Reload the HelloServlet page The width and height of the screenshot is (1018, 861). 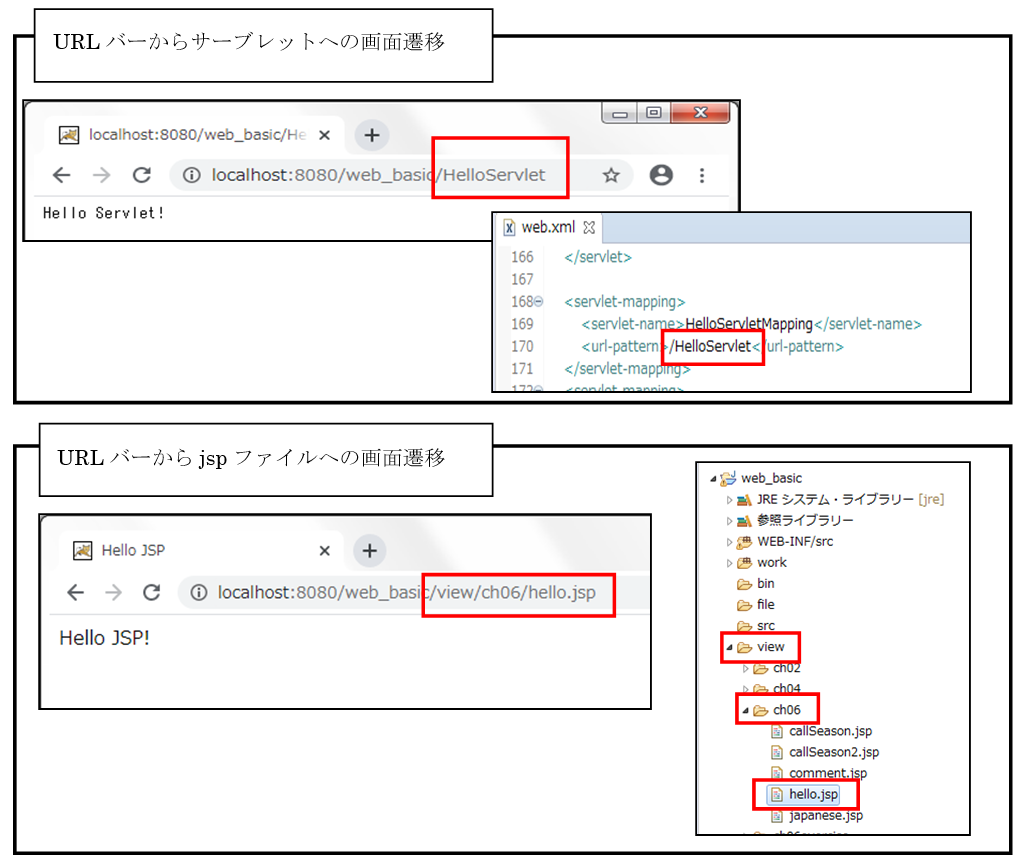(142, 175)
